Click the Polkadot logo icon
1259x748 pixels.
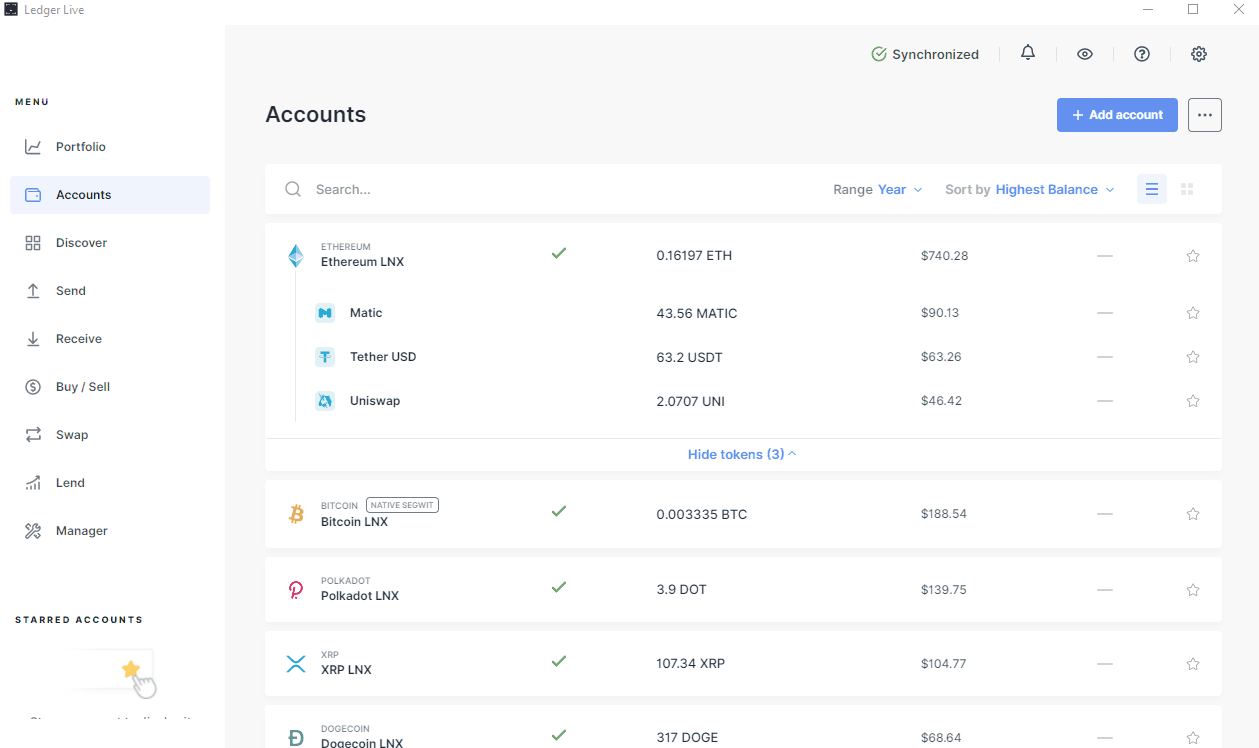pos(296,590)
